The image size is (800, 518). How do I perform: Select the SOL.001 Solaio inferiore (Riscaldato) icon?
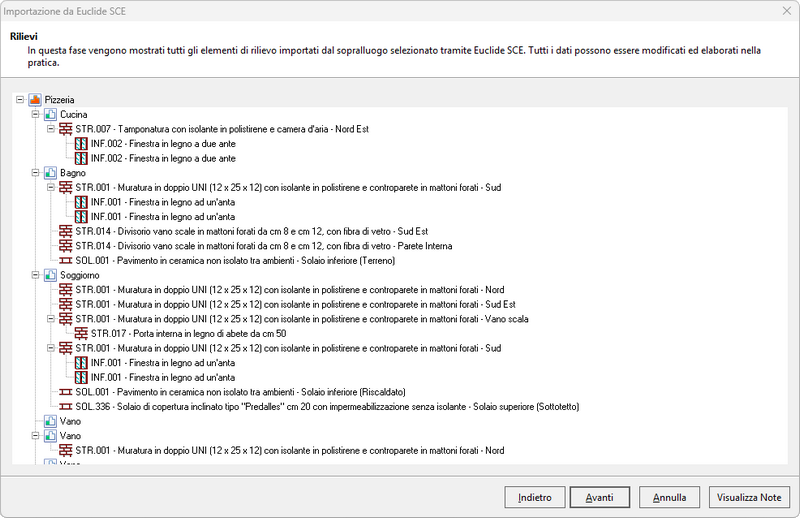[66, 392]
